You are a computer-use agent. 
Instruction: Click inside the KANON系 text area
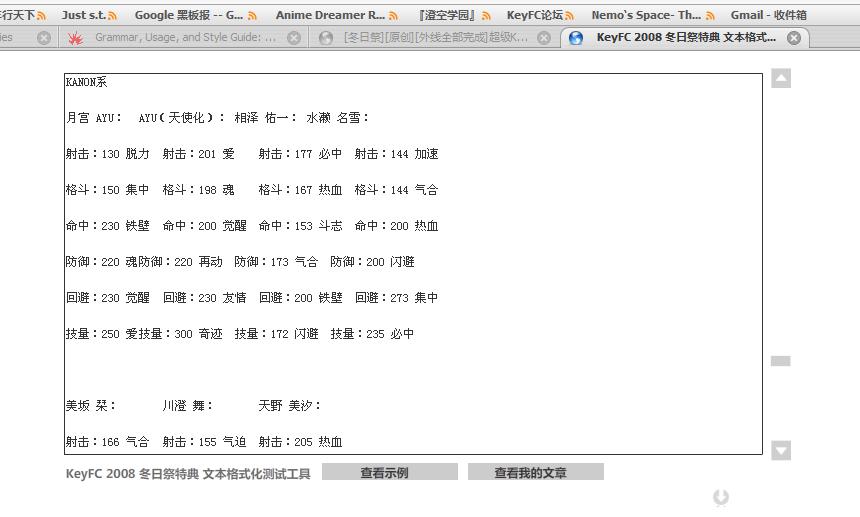pyautogui.click(x=413, y=264)
